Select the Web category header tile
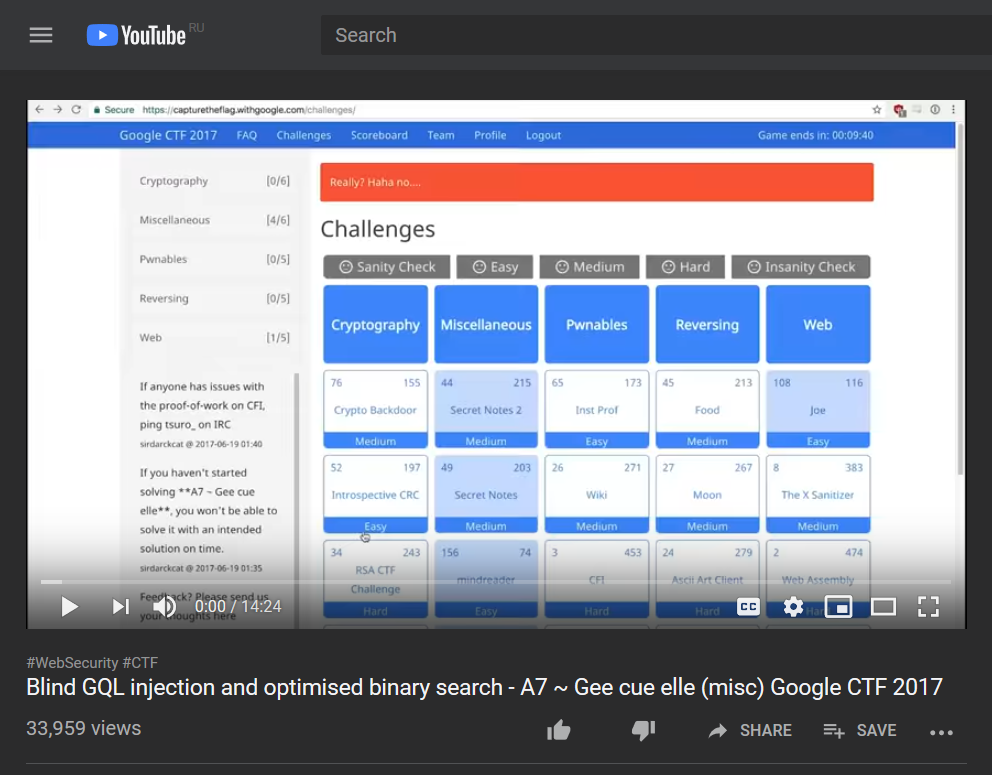 pyautogui.click(x=818, y=325)
